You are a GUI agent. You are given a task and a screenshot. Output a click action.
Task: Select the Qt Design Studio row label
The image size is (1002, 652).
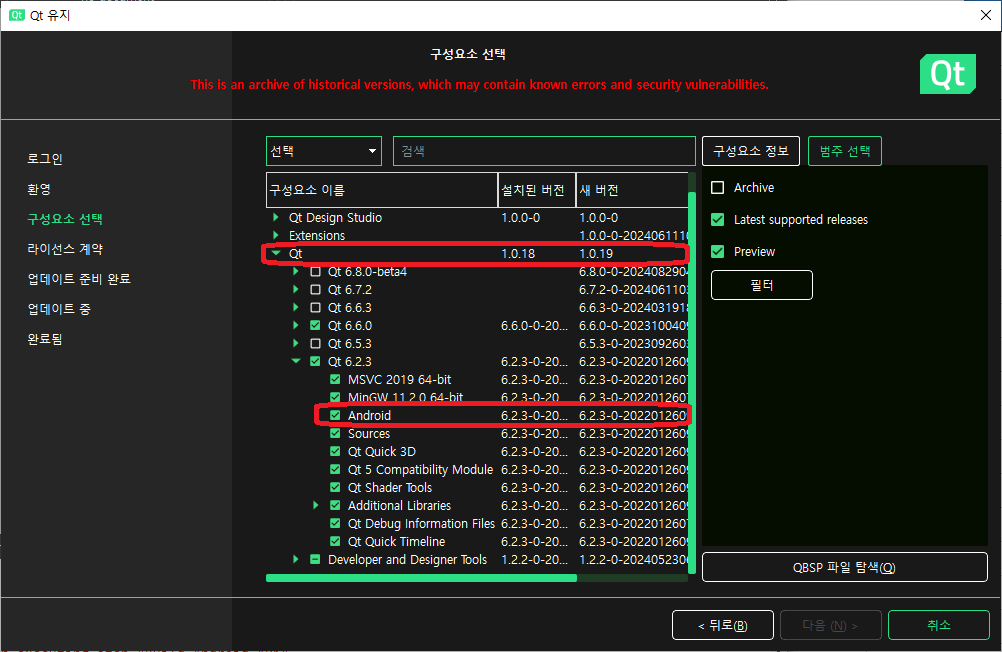coord(335,217)
